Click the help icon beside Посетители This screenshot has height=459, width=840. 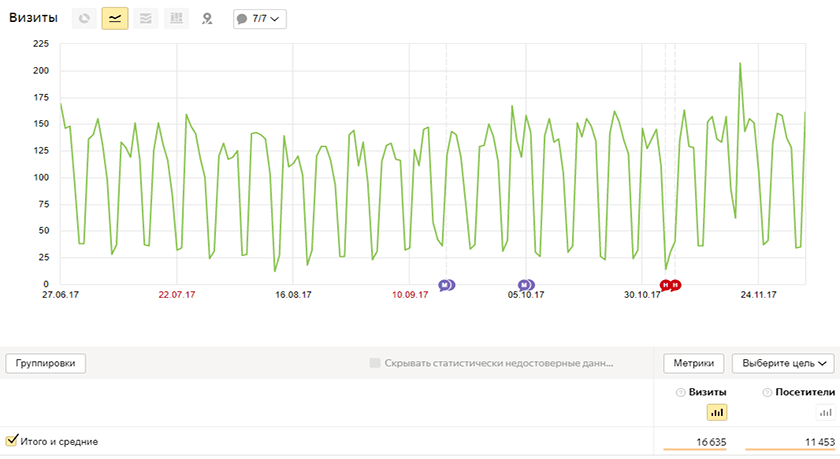(x=766, y=393)
